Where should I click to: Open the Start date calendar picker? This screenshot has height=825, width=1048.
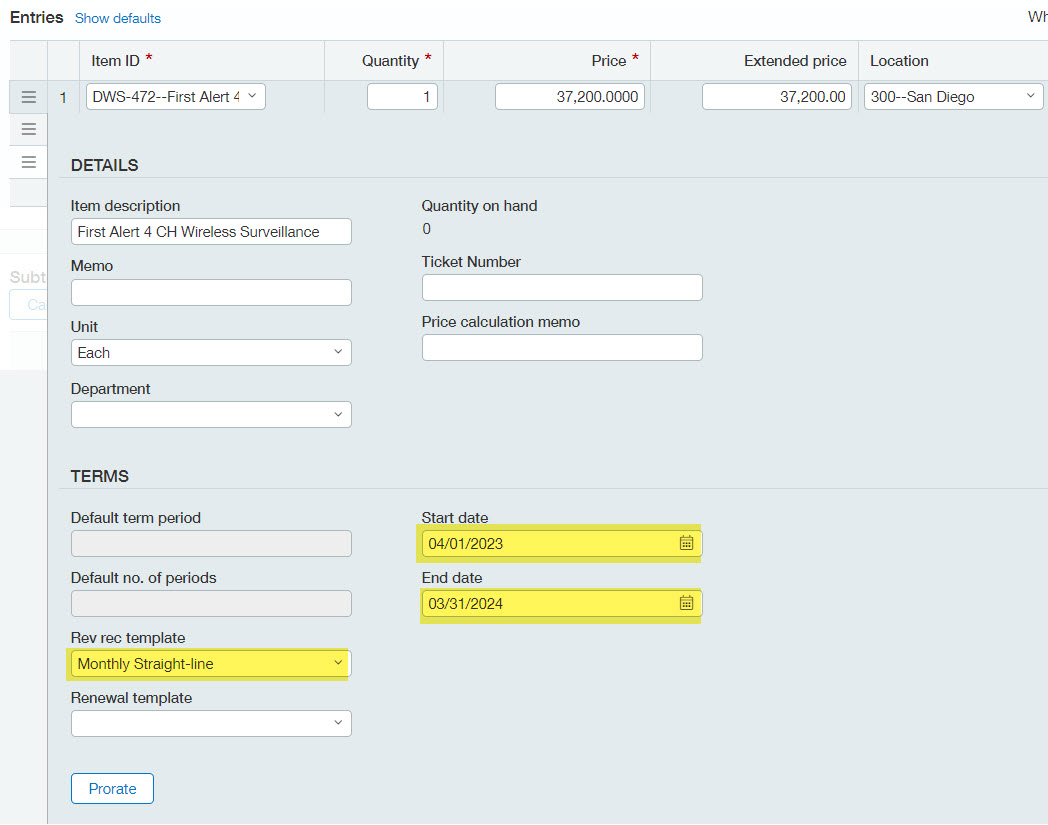686,543
